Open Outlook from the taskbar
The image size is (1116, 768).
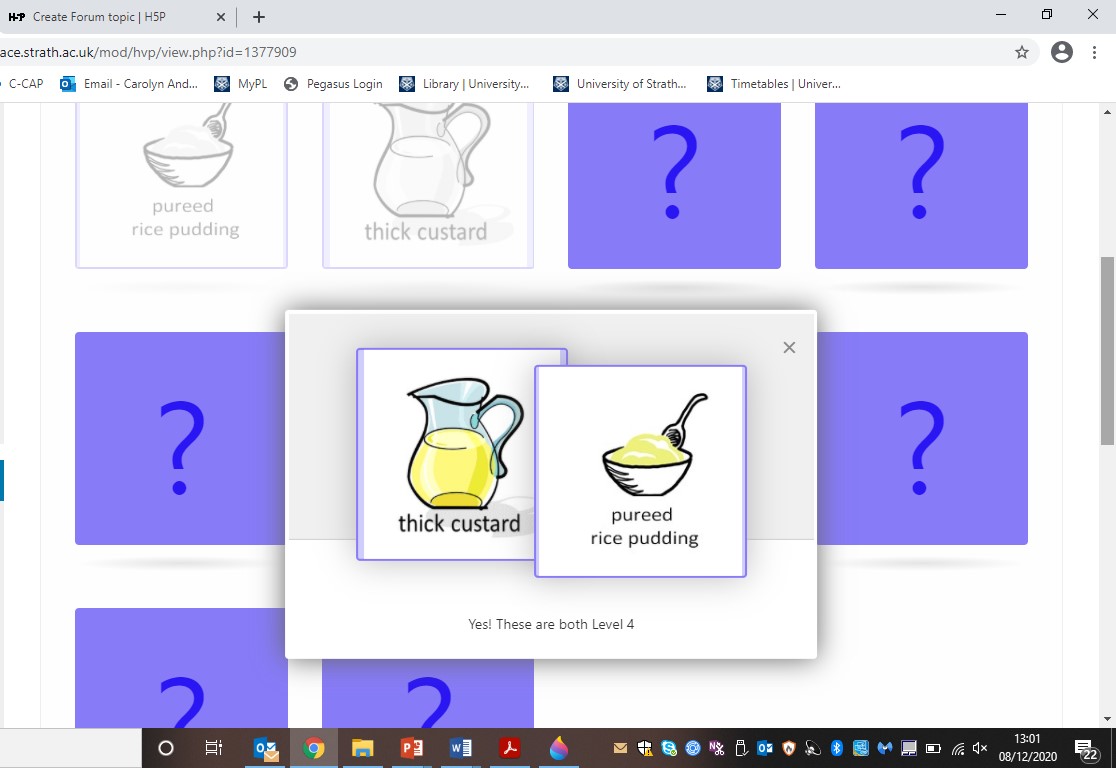pos(266,748)
